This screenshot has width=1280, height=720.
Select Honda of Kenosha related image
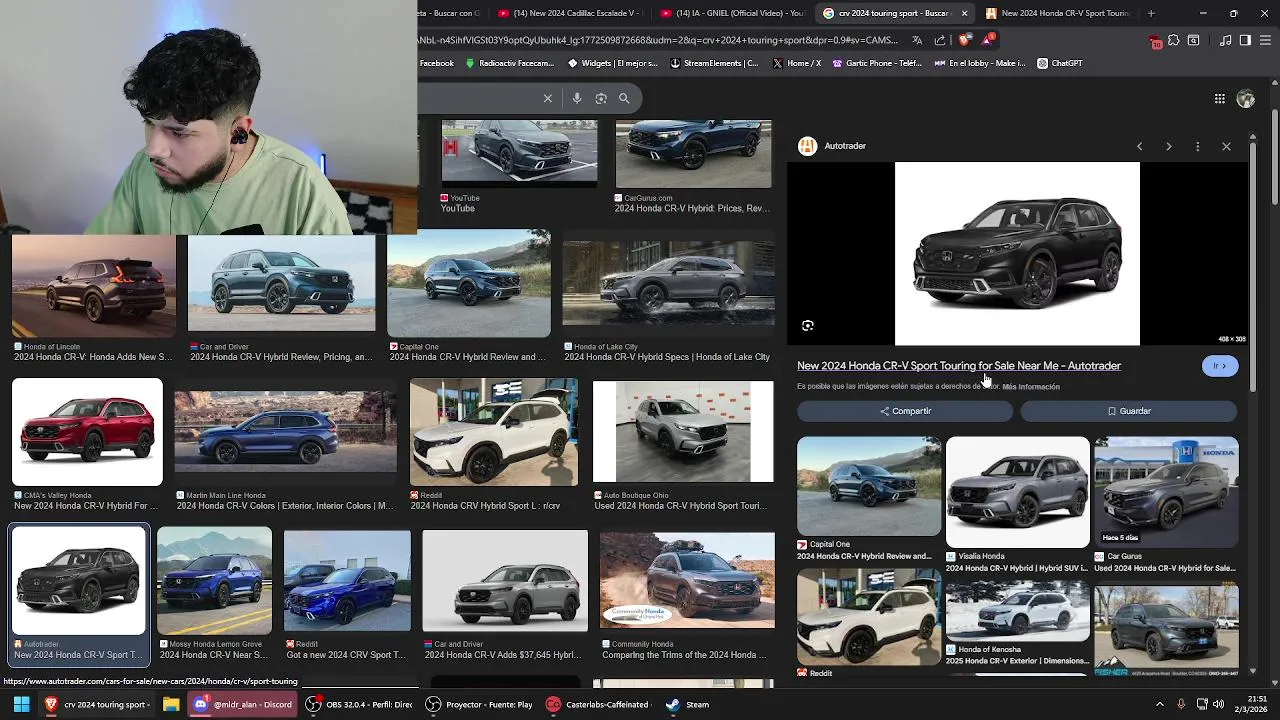coord(1017,611)
